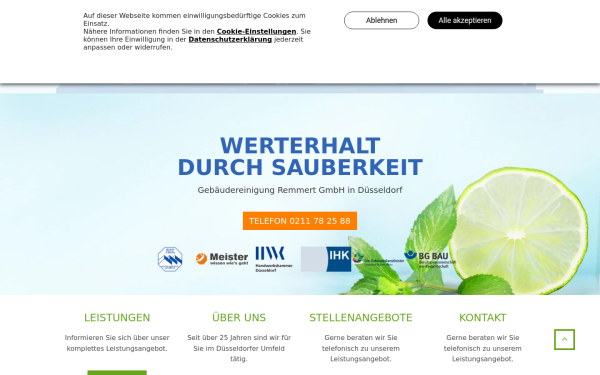Click the scroll-to-top arrow button
The width and height of the screenshot is (600, 375).
(564, 339)
